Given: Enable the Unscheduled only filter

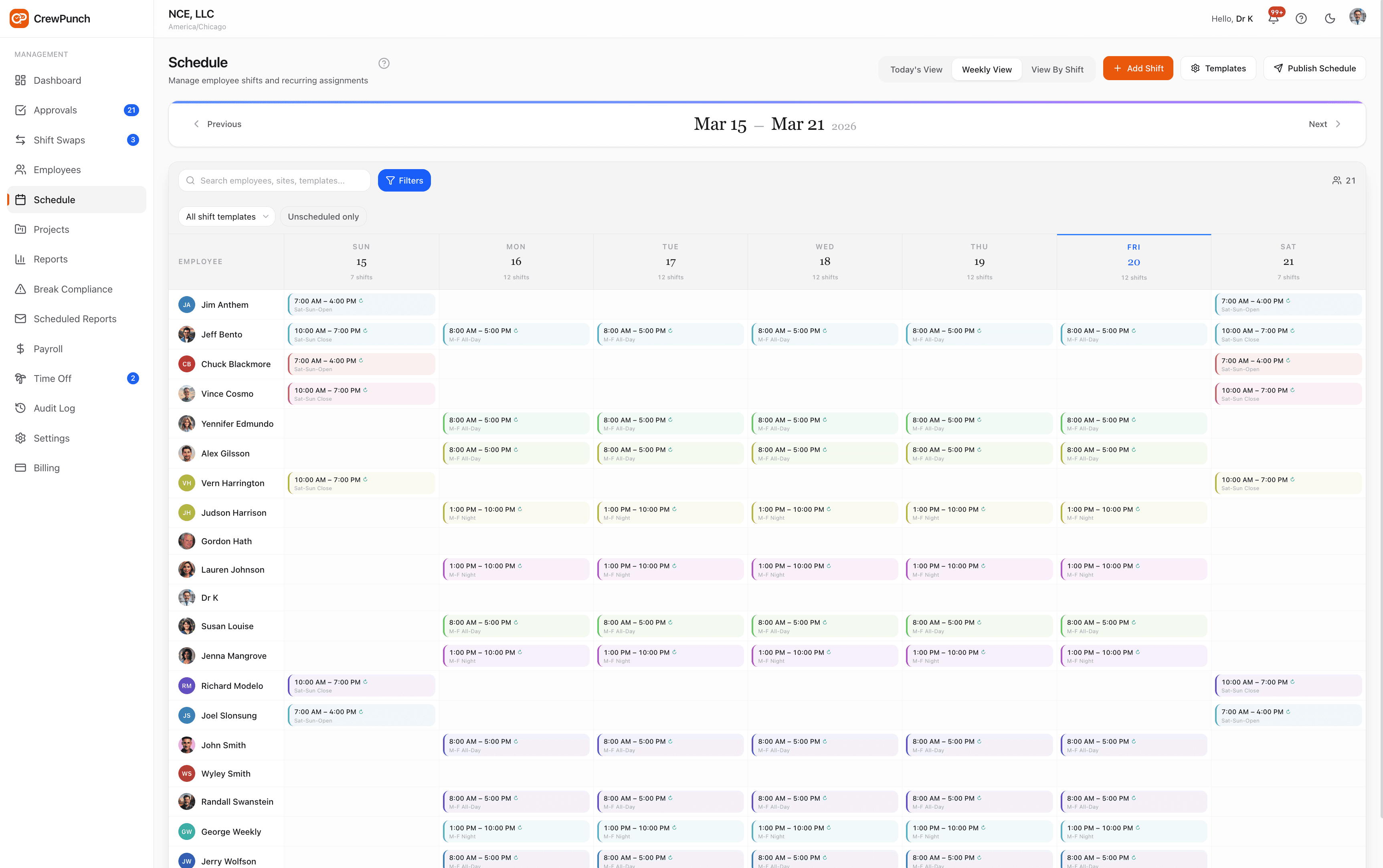Looking at the screenshot, I should (x=323, y=216).
